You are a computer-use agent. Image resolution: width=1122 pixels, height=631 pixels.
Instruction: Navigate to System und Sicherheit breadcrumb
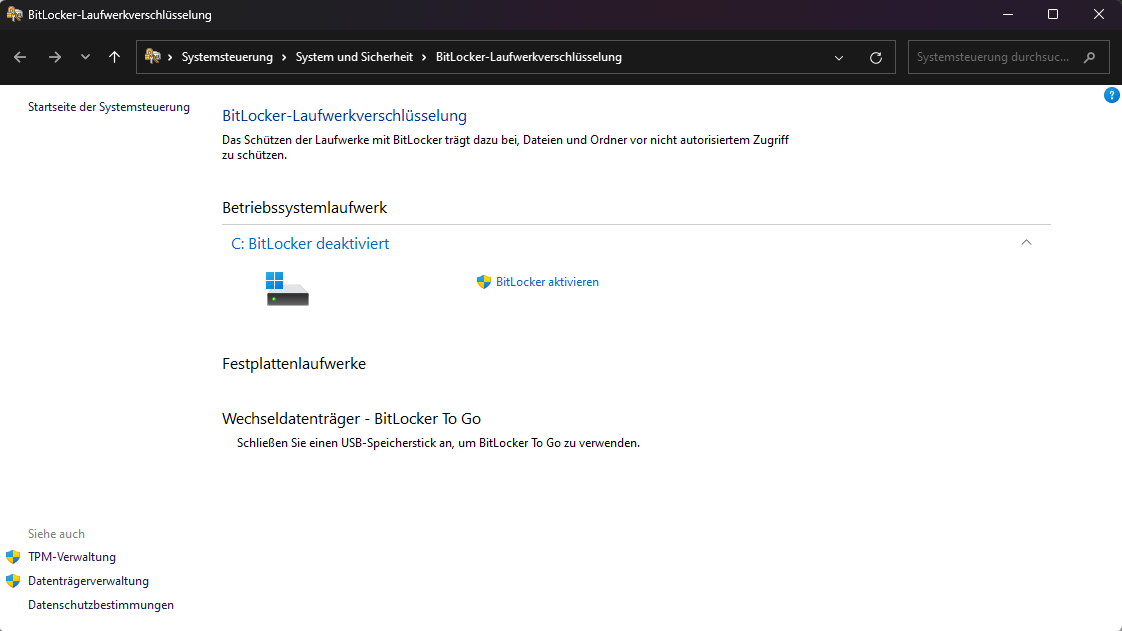(x=354, y=57)
